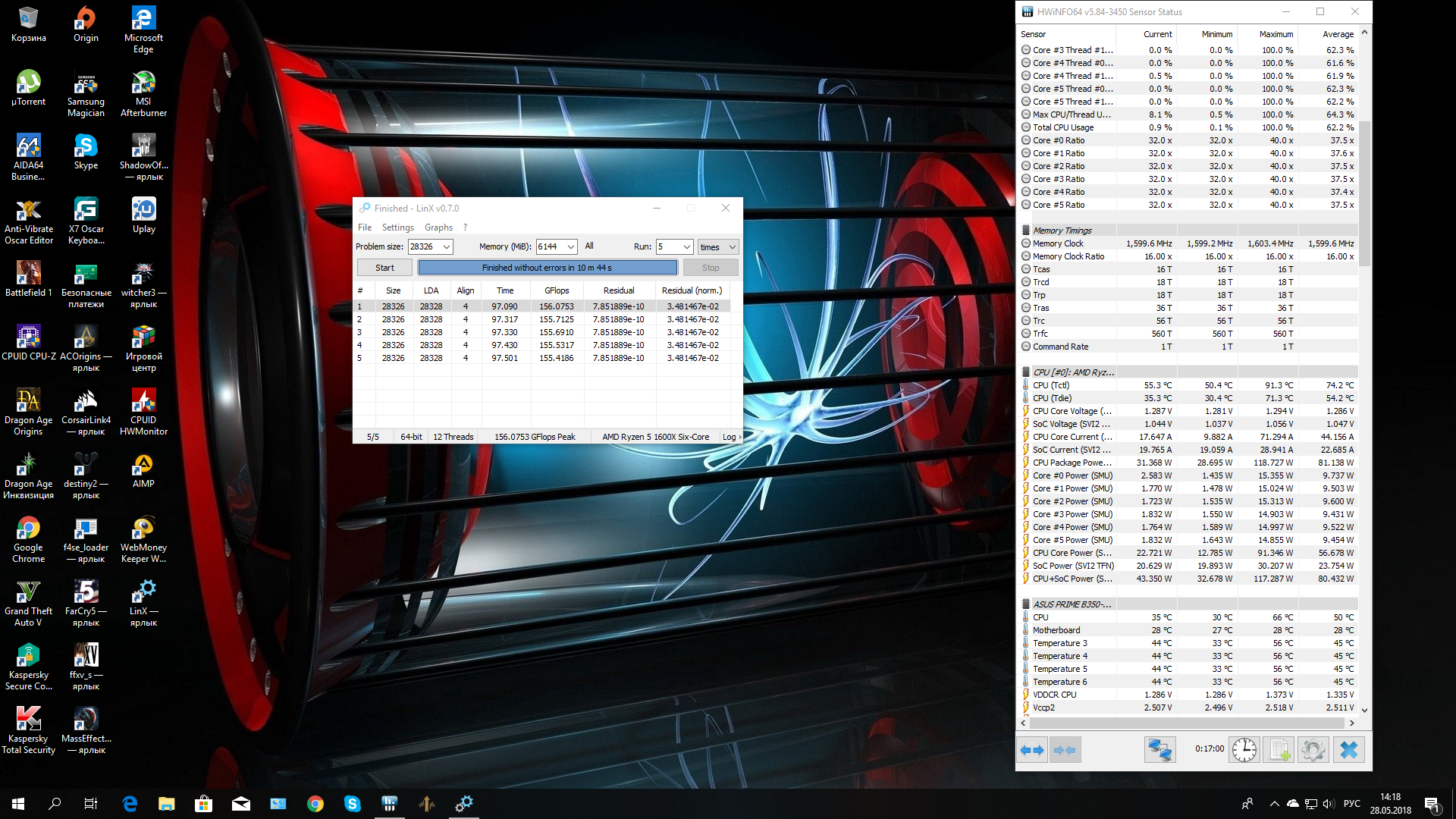Screen dimensions: 1456x819
Task: Open LinX Graphs menu
Action: (438, 227)
